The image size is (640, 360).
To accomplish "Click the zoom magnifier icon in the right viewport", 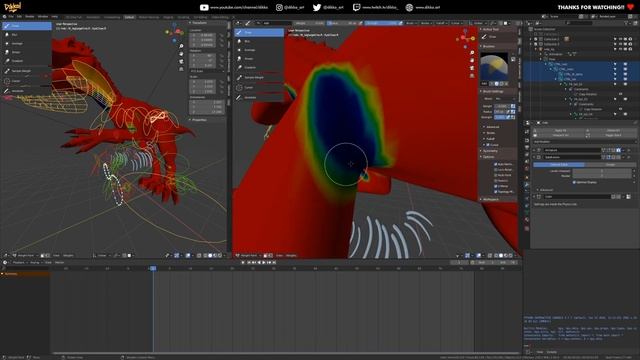I will [x=472, y=53].
